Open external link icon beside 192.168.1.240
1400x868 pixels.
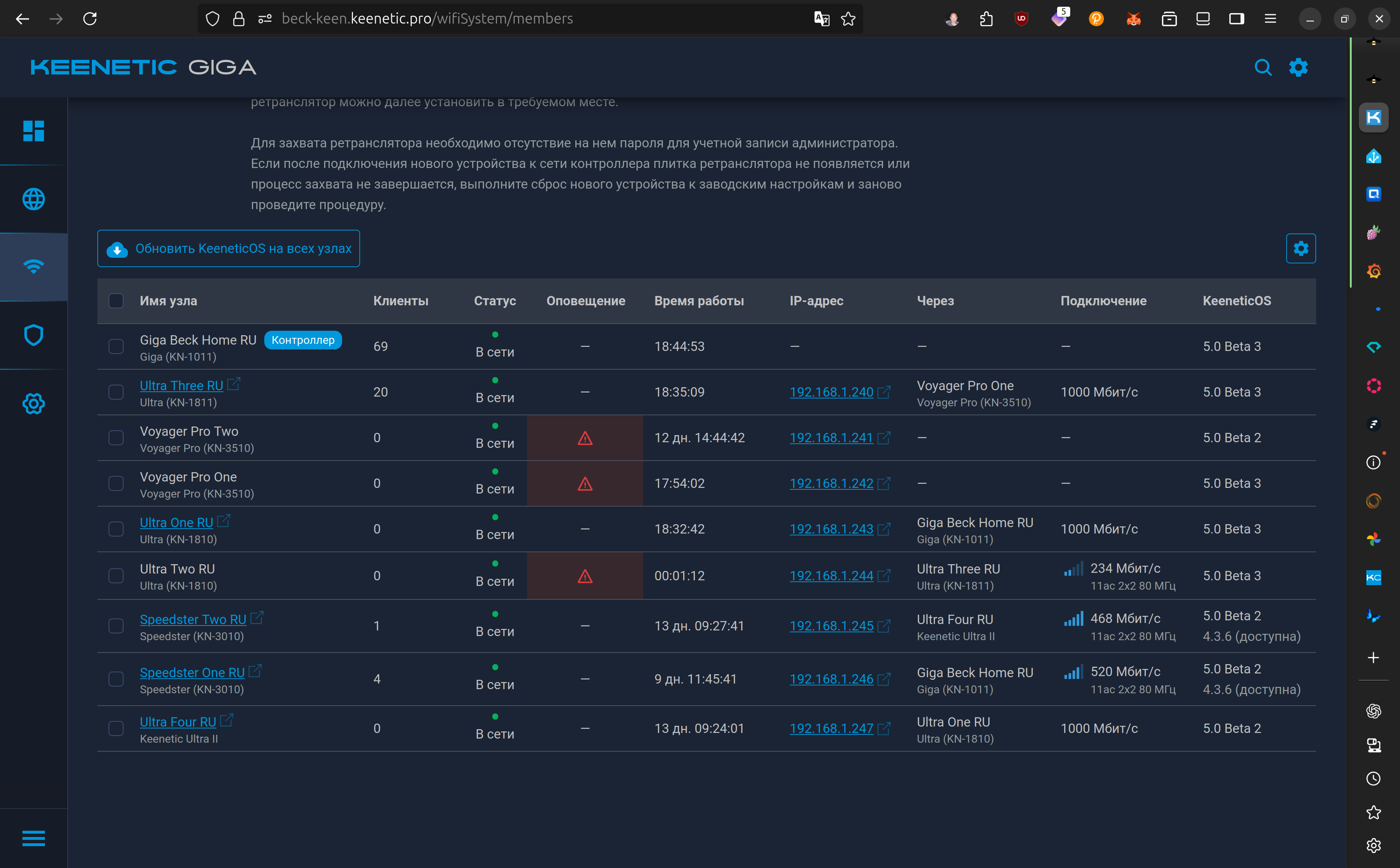(x=884, y=392)
